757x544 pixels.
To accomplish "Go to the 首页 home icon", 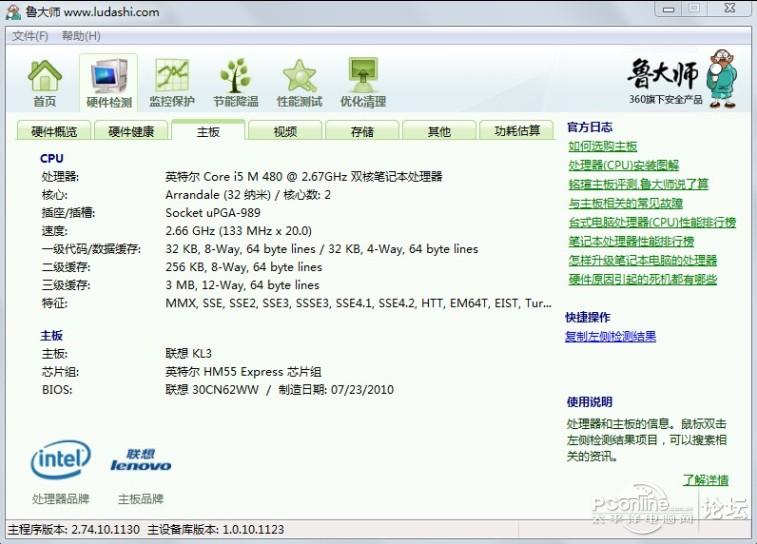I will (x=45, y=83).
